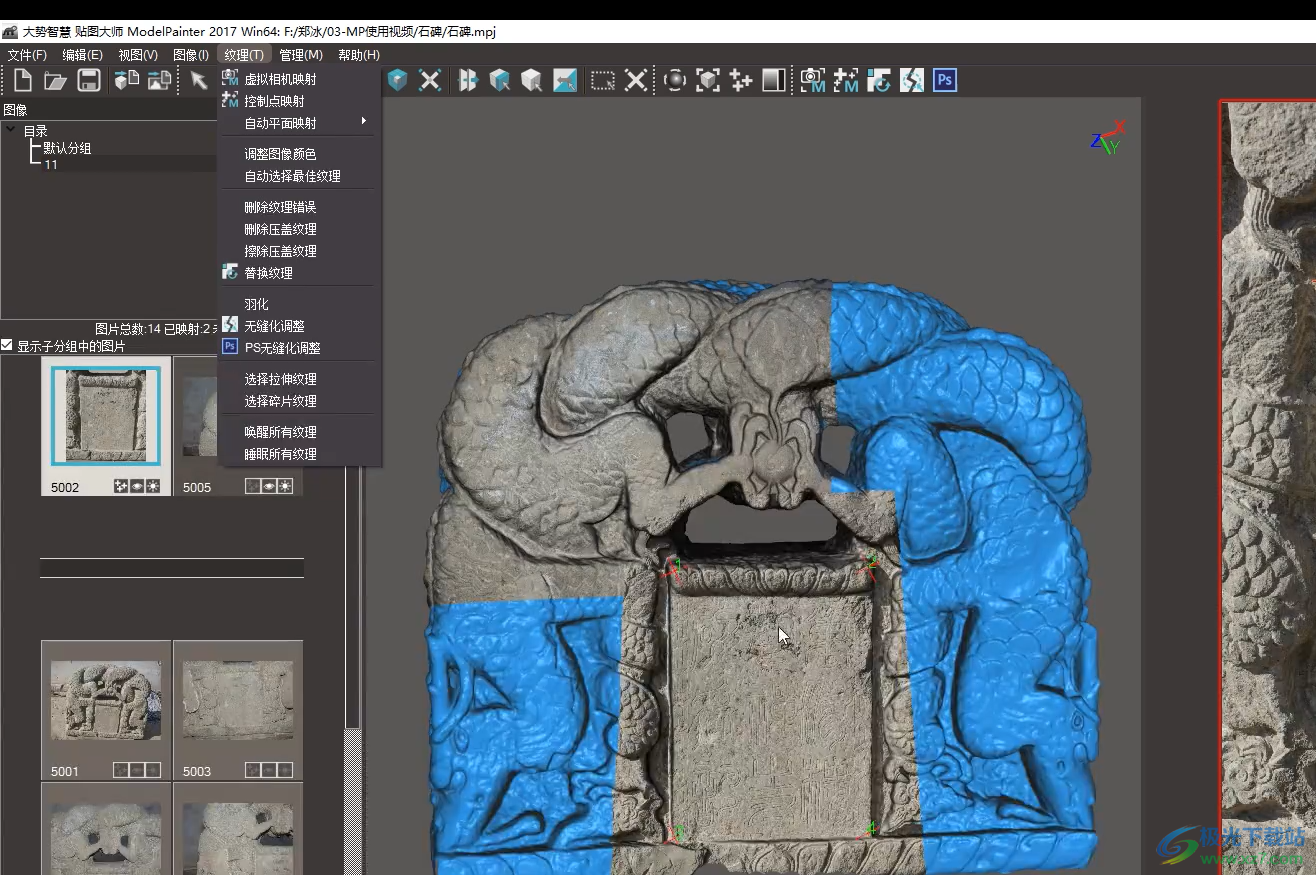Click the blue cube with cursor icon
This screenshot has height=875, width=1316.
click(x=500, y=80)
